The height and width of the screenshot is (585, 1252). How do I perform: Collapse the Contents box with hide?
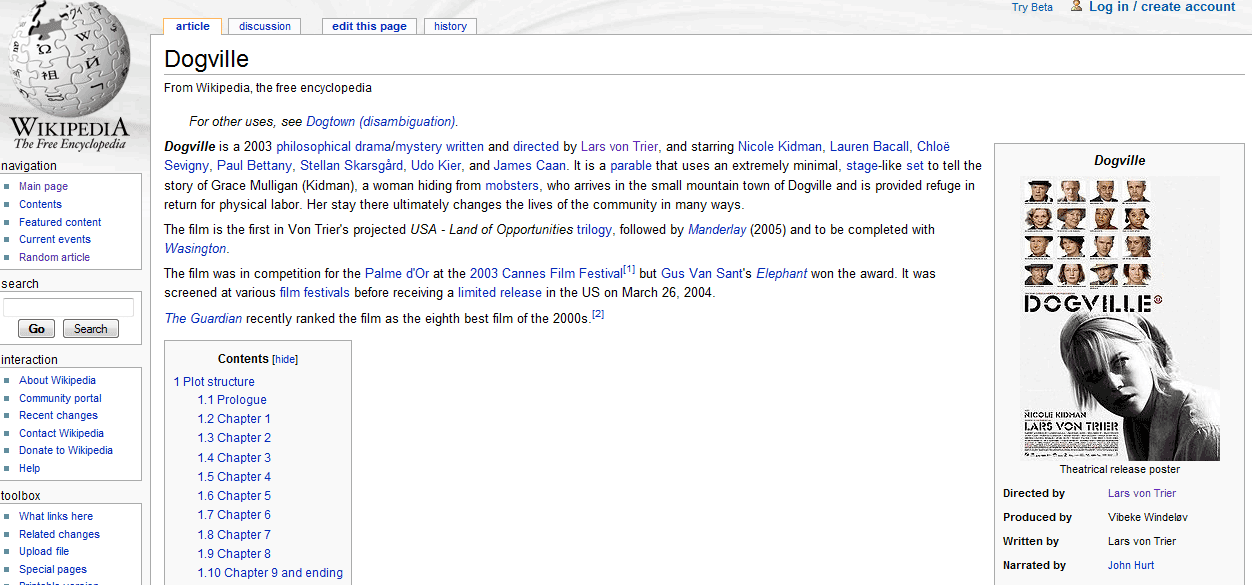(x=285, y=359)
